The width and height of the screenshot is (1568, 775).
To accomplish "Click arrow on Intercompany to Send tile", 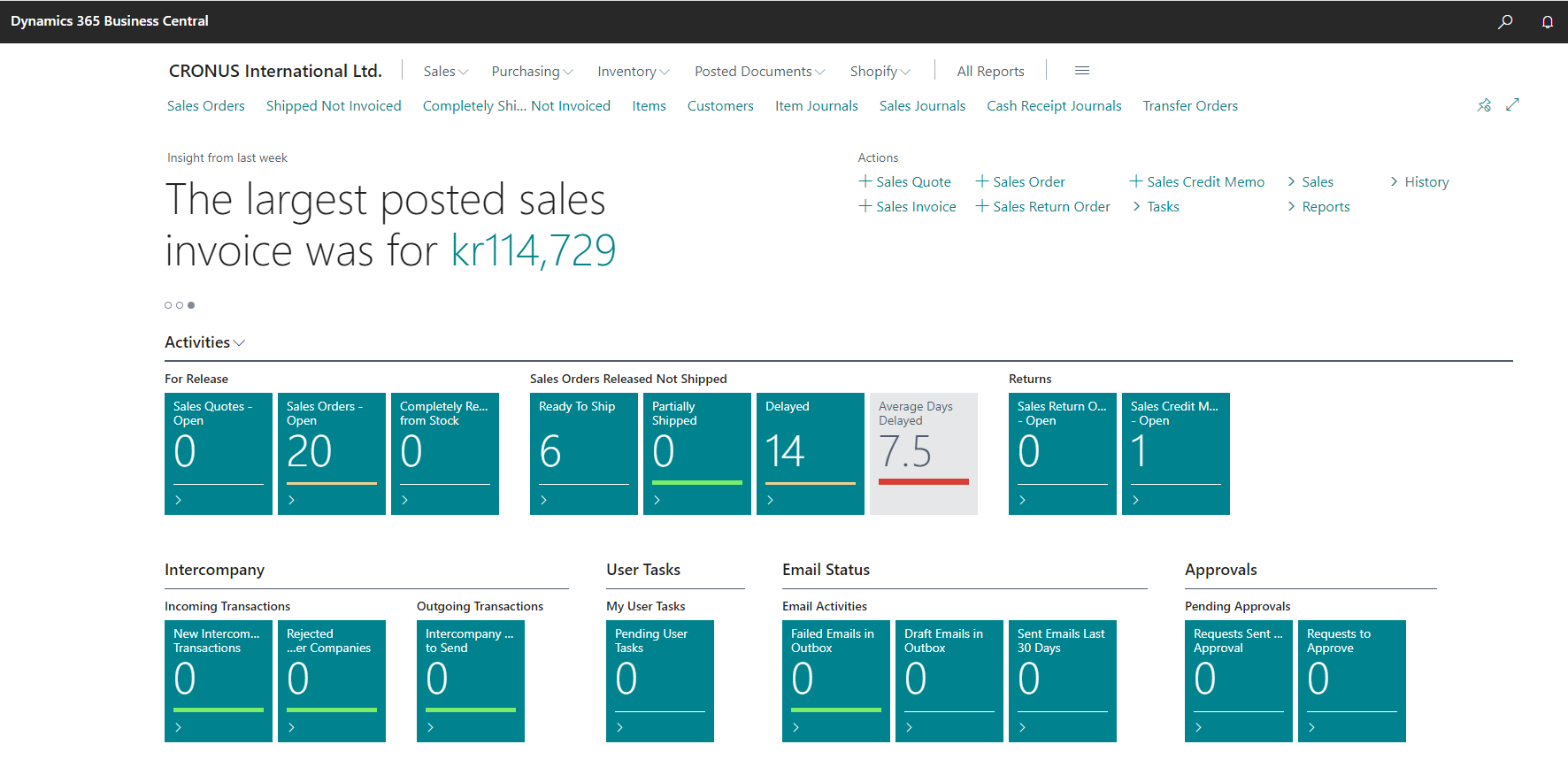I will tap(430, 727).
